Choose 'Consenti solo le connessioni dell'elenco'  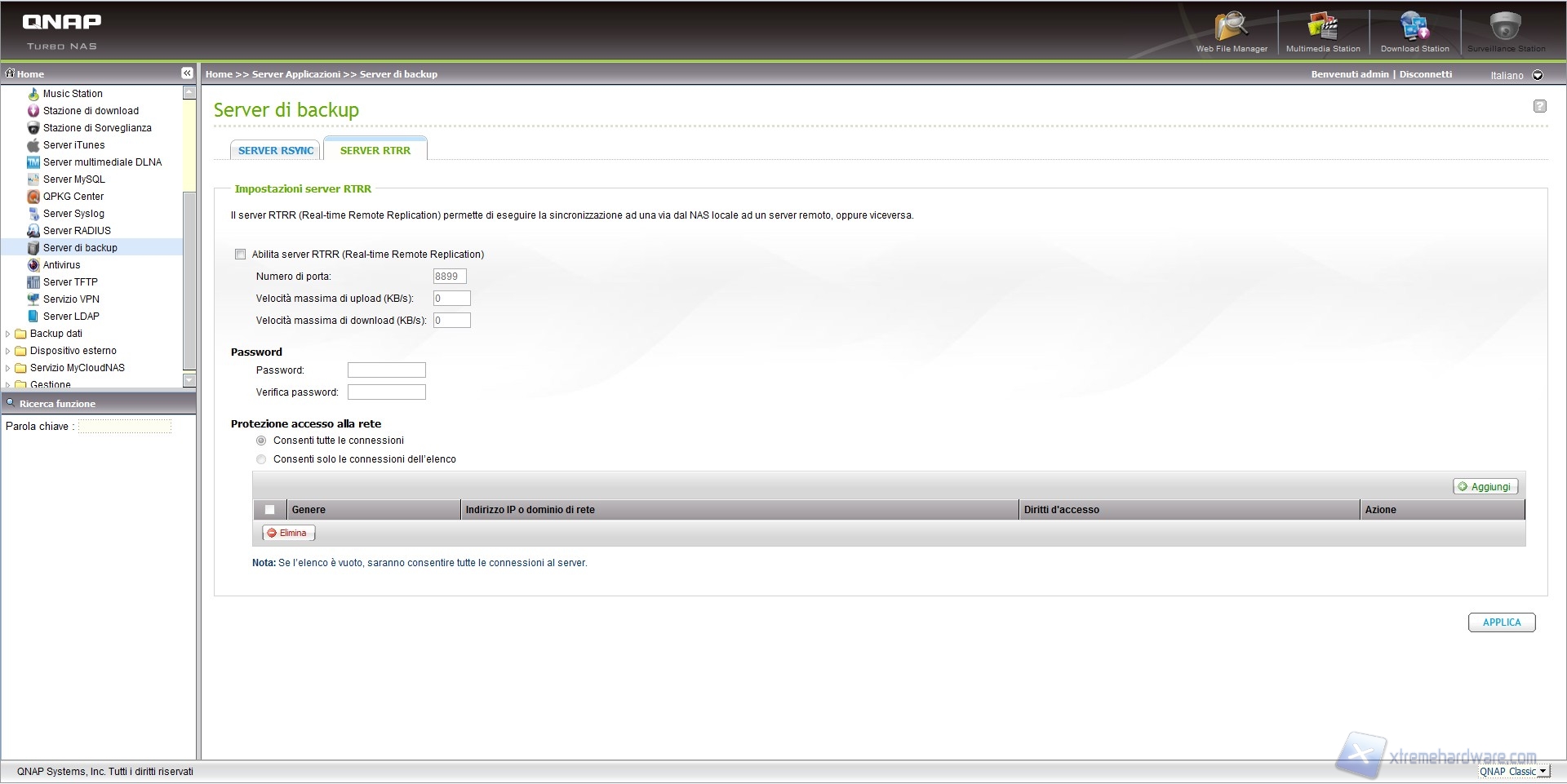pos(261,459)
